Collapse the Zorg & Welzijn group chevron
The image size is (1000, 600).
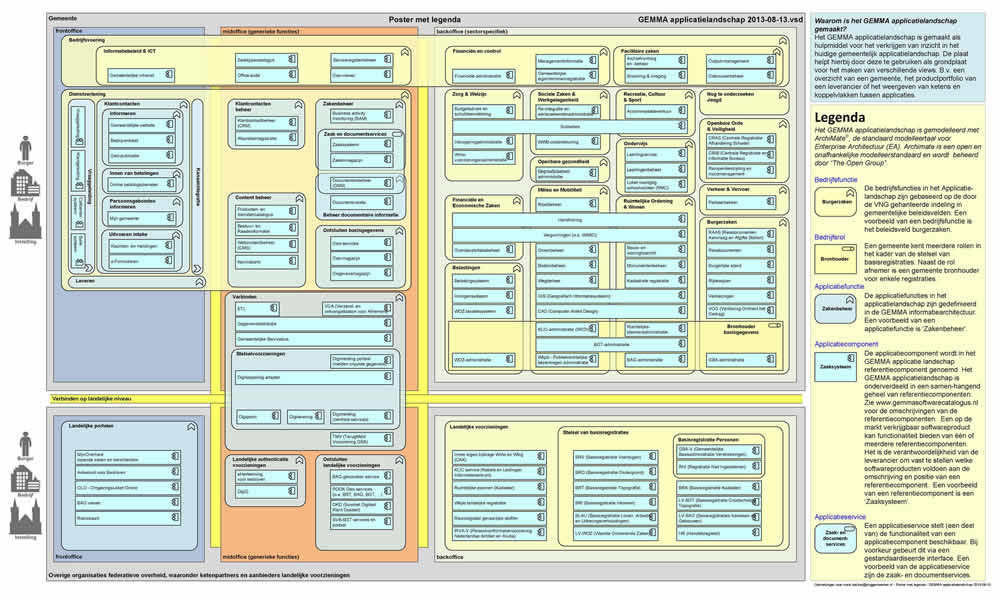(x=516, y=95)
